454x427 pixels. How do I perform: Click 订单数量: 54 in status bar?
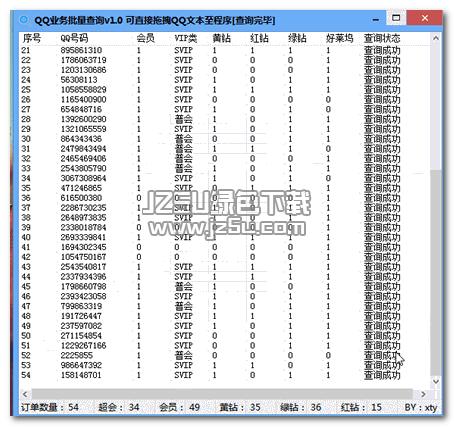[50, 407]
